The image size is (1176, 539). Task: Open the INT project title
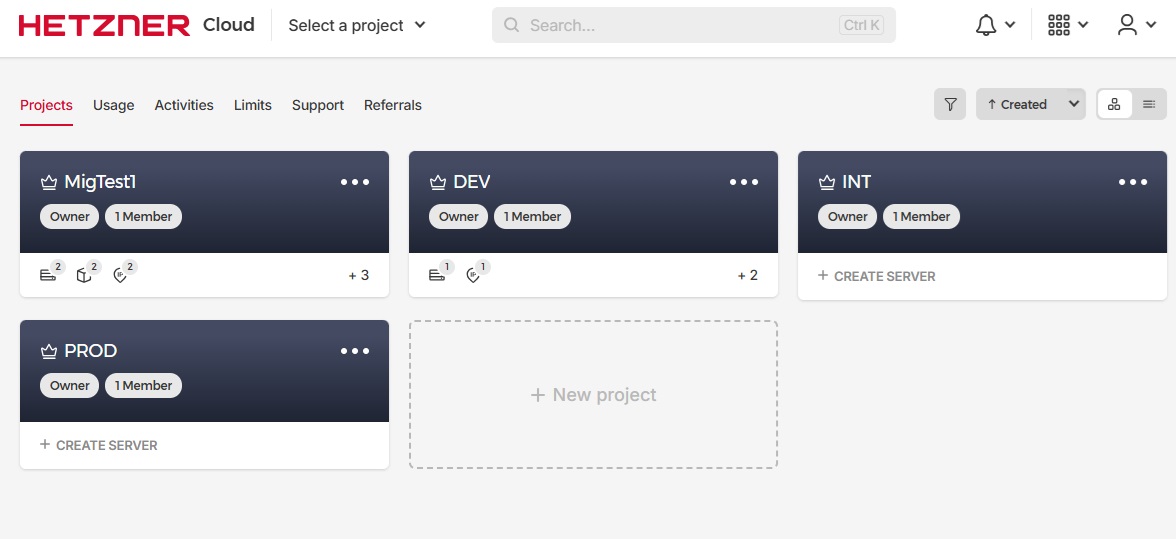(x=856, y=182)
